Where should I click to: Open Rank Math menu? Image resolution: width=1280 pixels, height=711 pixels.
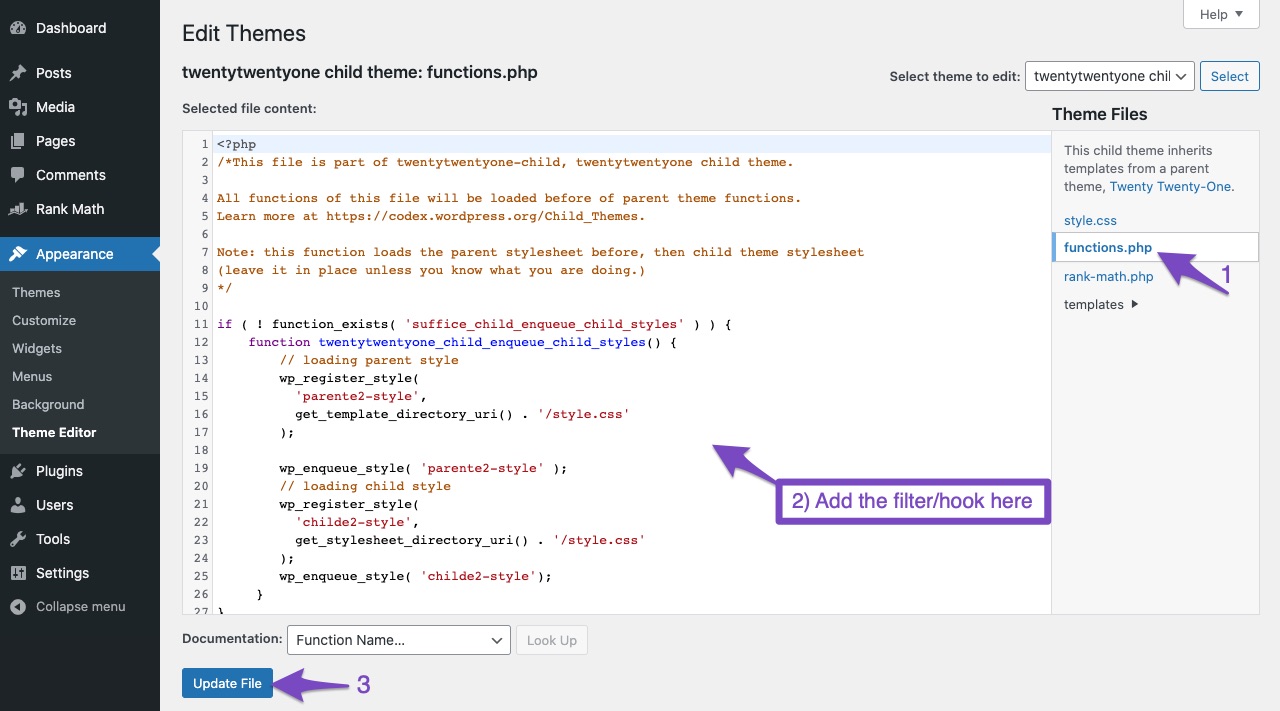(70, 209)
